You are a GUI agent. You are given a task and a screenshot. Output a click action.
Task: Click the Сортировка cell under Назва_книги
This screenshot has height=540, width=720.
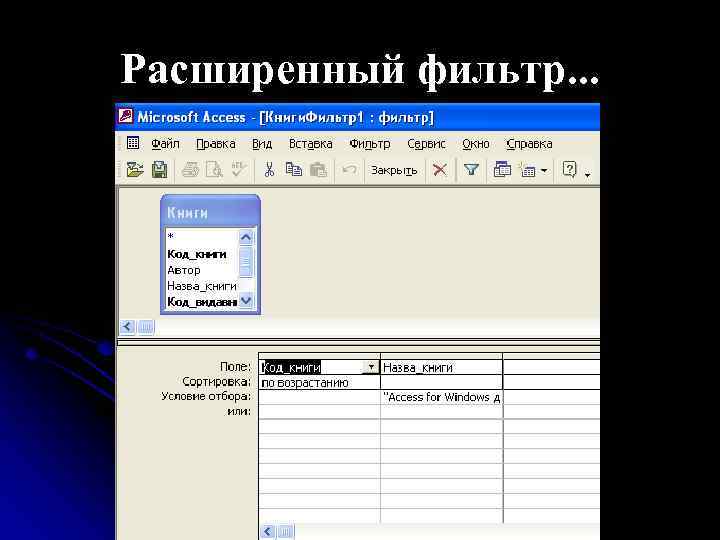[441, 382]
